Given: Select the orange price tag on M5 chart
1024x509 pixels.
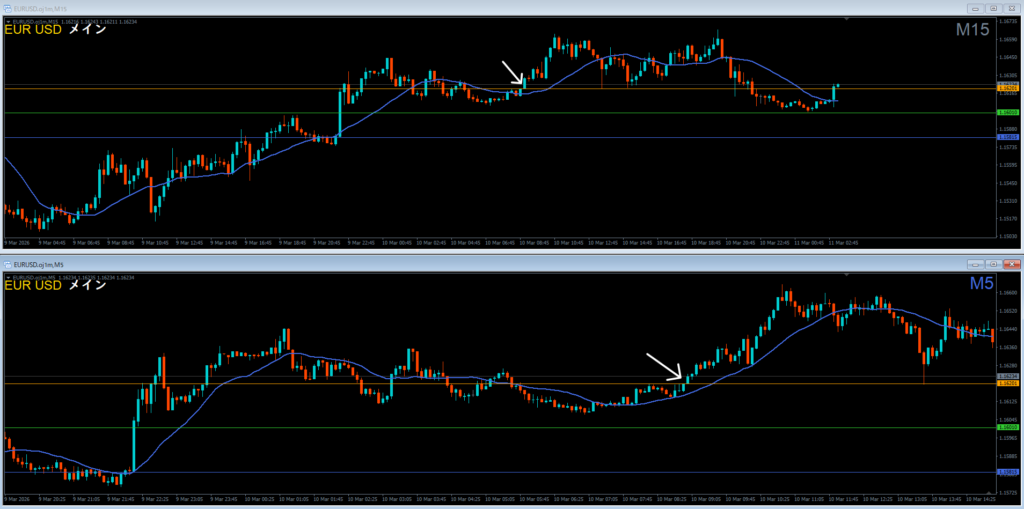Looking at the screenshot, I should click(x=1008, y=383).
